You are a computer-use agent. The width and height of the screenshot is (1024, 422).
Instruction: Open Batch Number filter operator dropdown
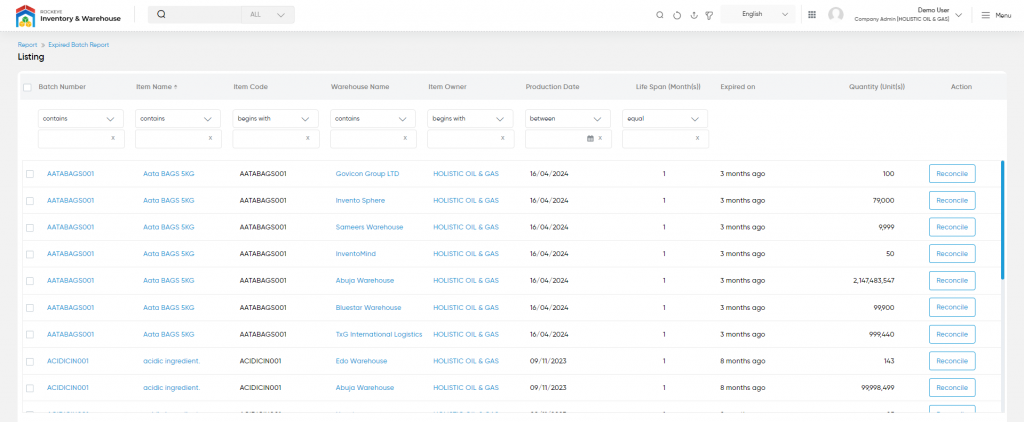(x=81, y=119)
